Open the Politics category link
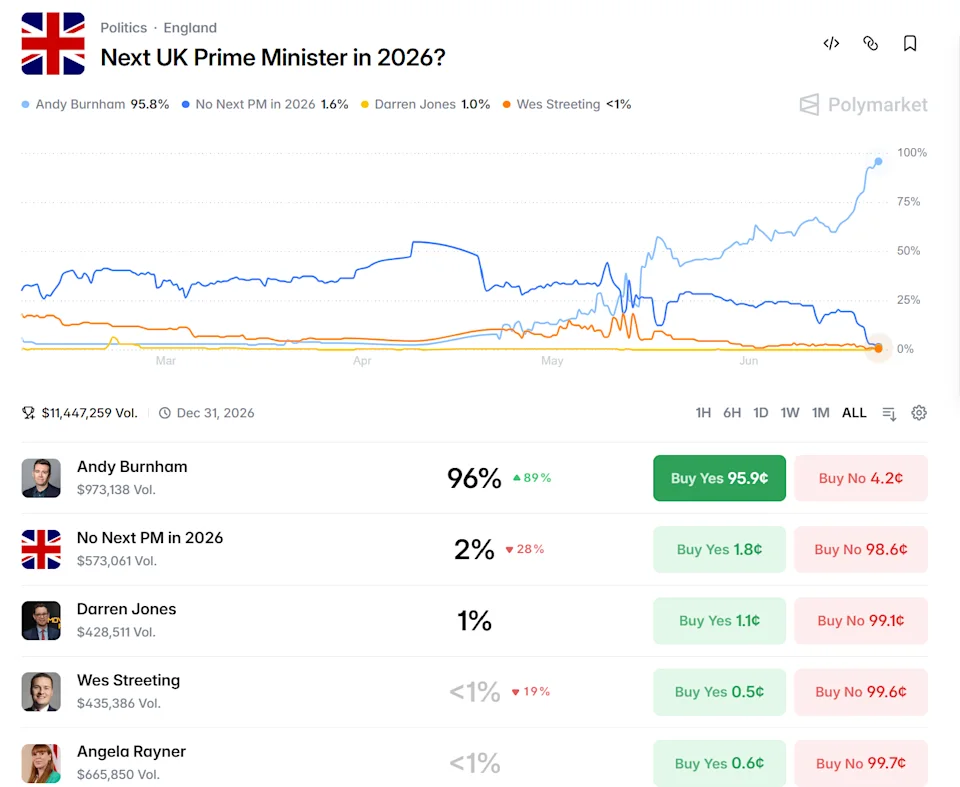 coord(124,28)
